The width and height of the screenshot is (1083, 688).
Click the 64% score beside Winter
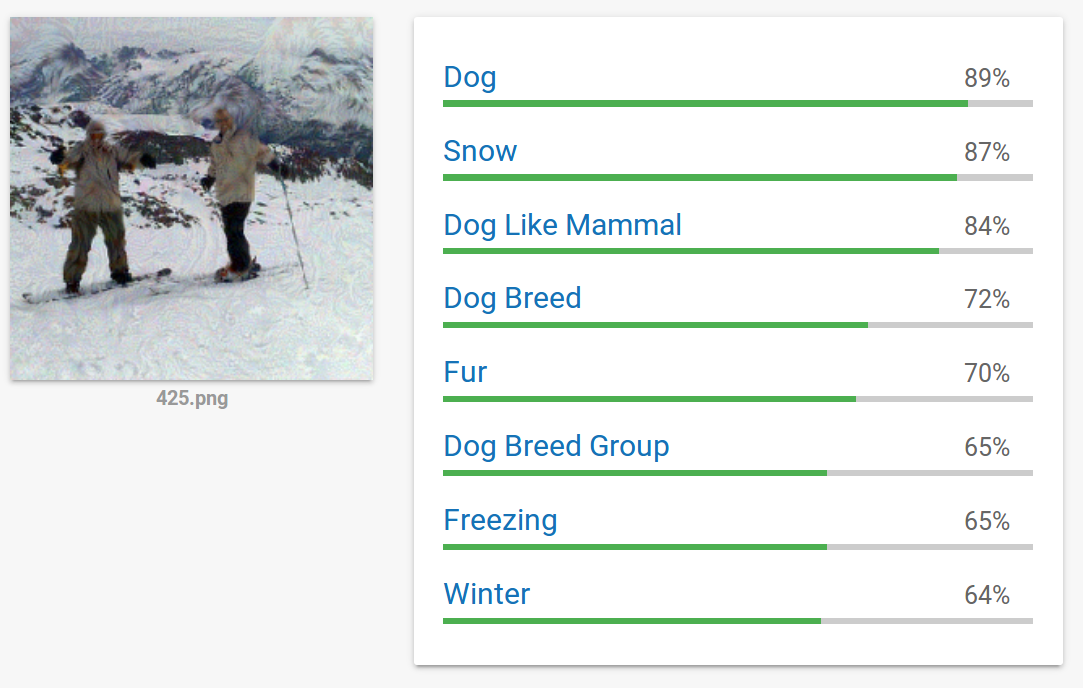(987, 596)
